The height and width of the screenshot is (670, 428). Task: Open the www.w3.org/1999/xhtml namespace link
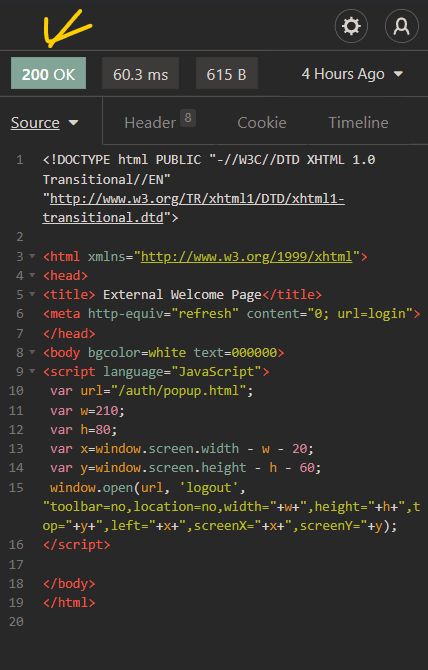click(246, 256)
